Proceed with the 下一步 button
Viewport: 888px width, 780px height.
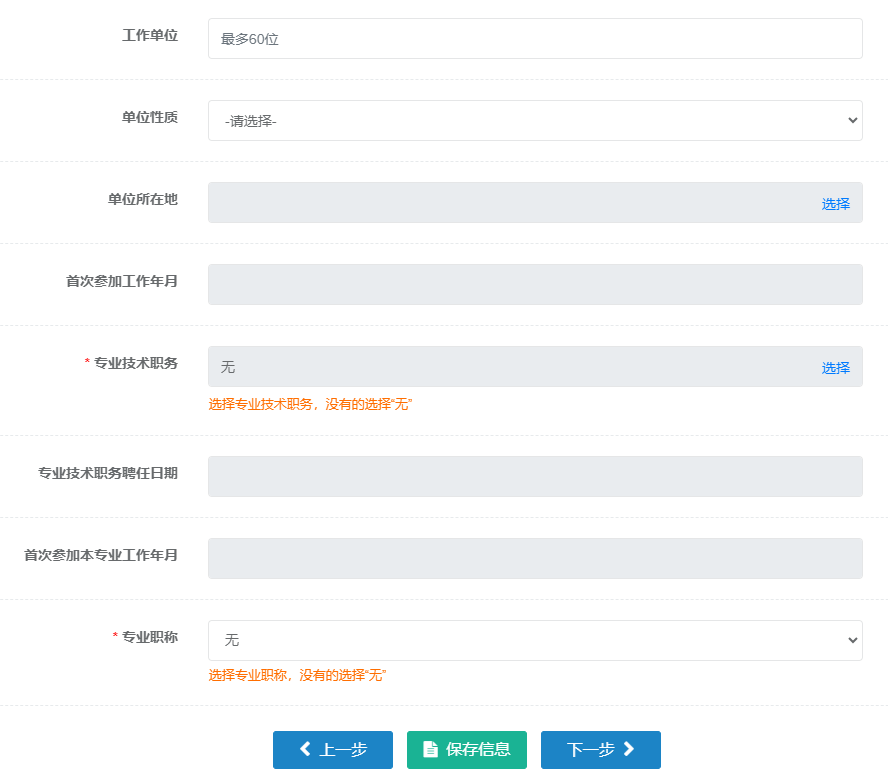[x=600, y=750]
